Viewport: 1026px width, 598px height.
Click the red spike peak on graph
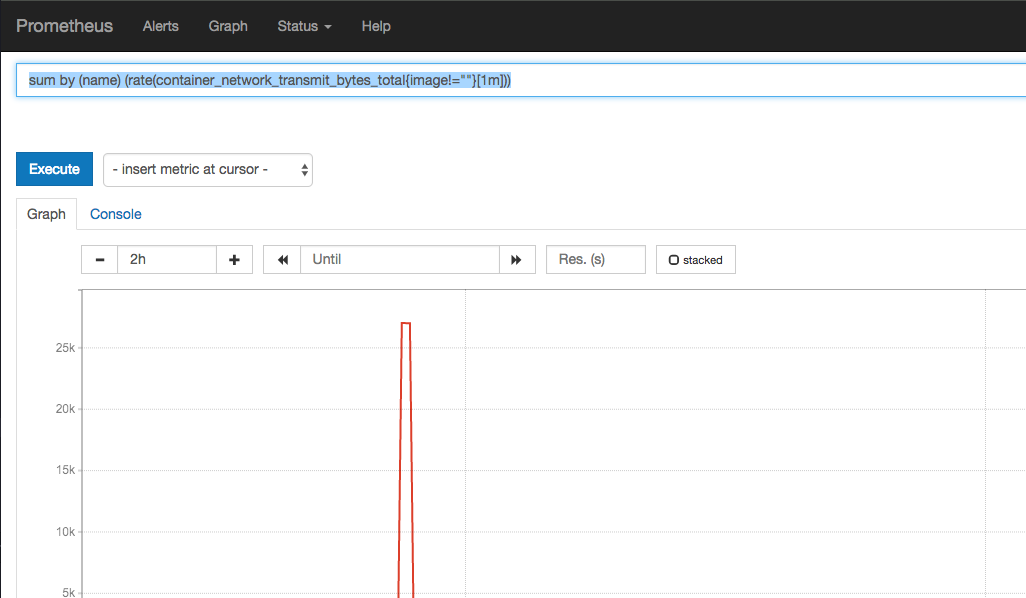click(406, 324)
